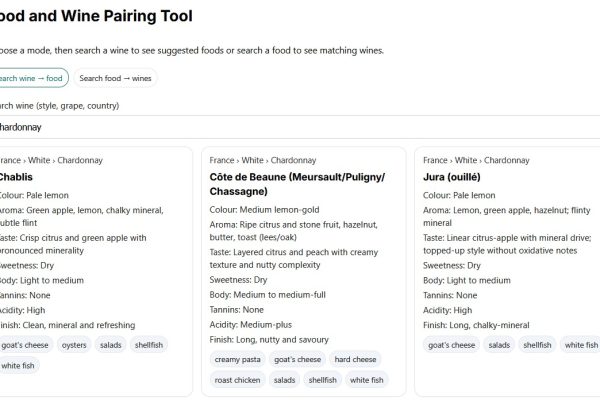Click shellfish tag in Chablis card

click(x=149, y=345)
